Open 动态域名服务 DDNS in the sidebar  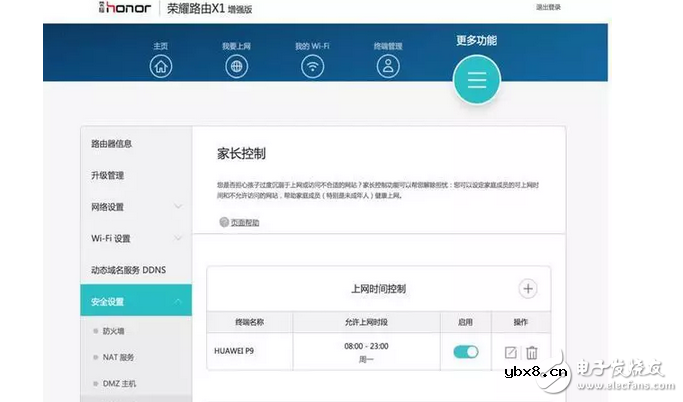(128, 270)
